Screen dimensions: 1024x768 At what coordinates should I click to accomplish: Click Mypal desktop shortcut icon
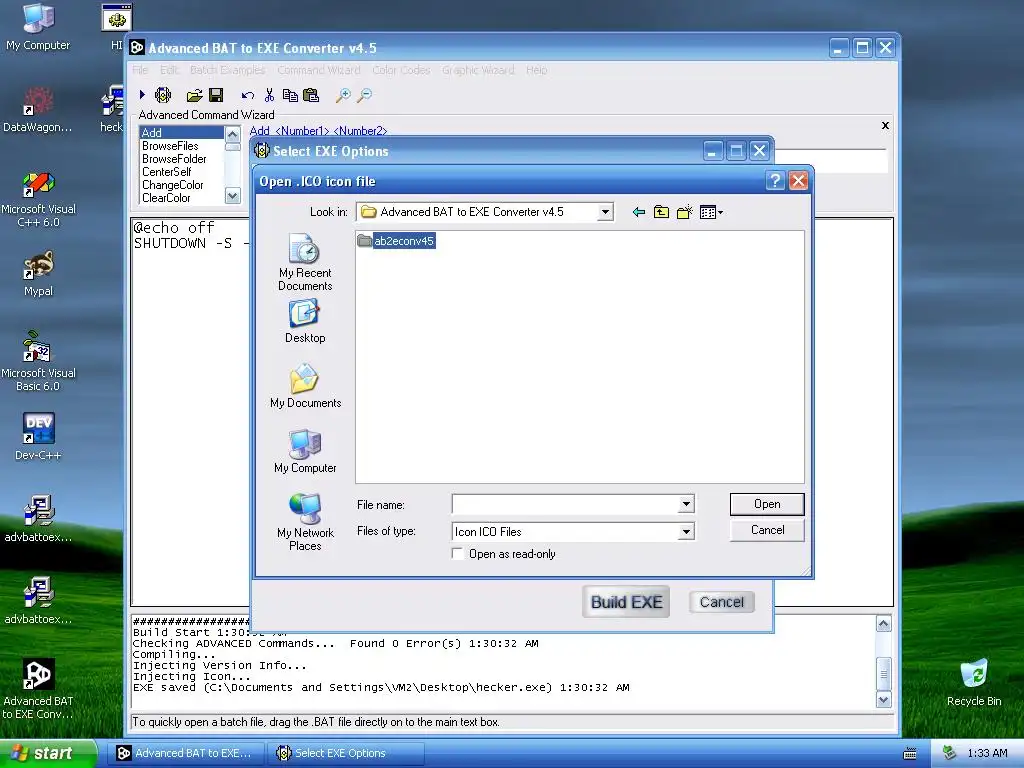(38, 274)
